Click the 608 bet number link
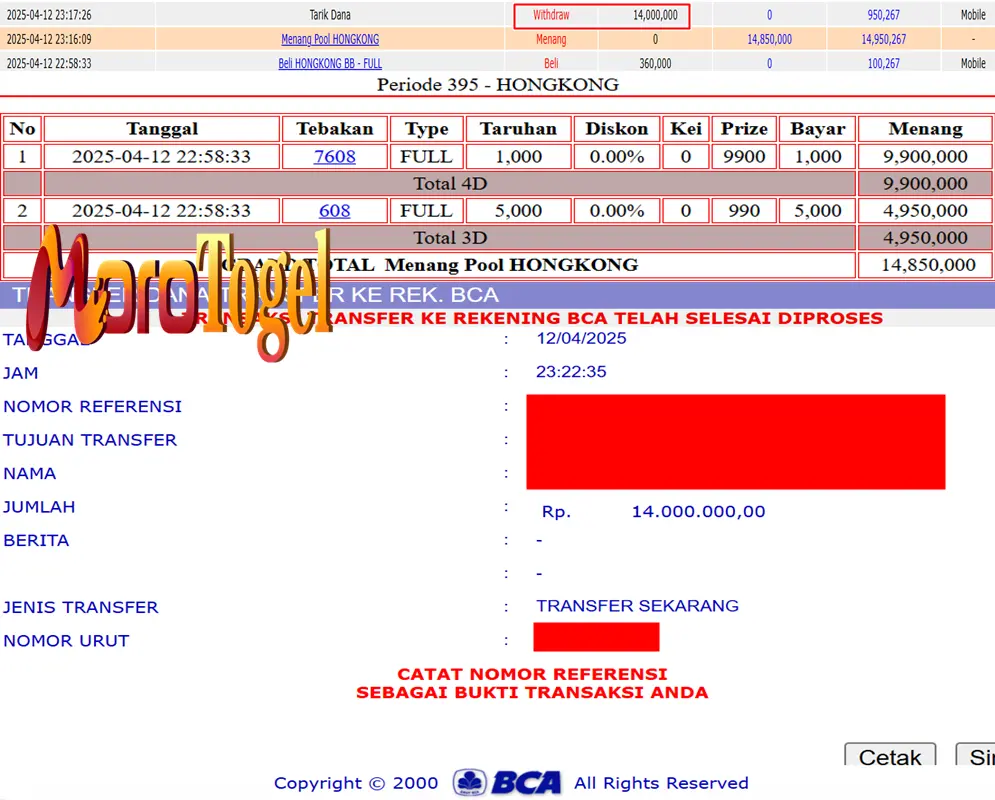995x800 pixels. click(x=334, y=210)
